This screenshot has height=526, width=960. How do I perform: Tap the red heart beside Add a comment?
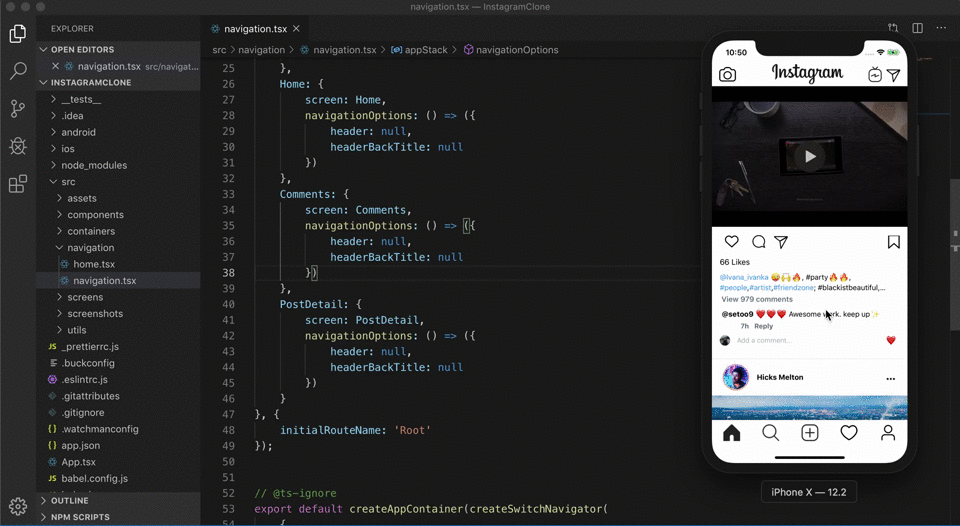tap(891, 340)
